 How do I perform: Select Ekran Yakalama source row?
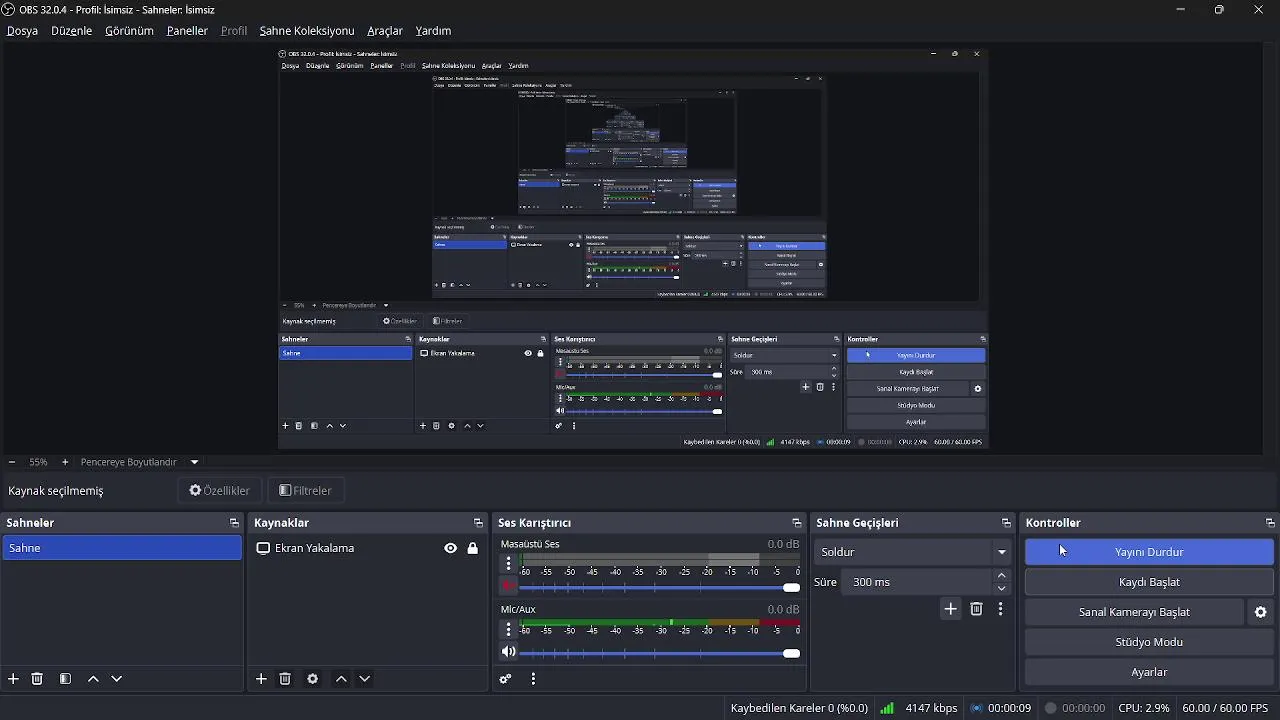(366, 548)
